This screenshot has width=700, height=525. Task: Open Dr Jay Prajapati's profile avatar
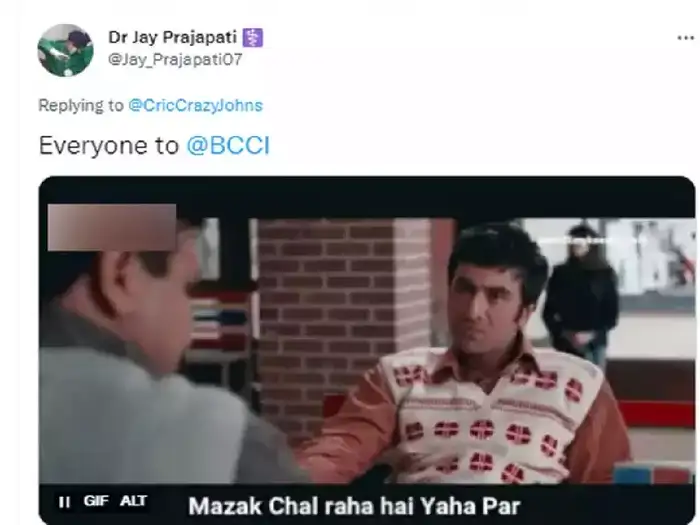click(66, 50)
